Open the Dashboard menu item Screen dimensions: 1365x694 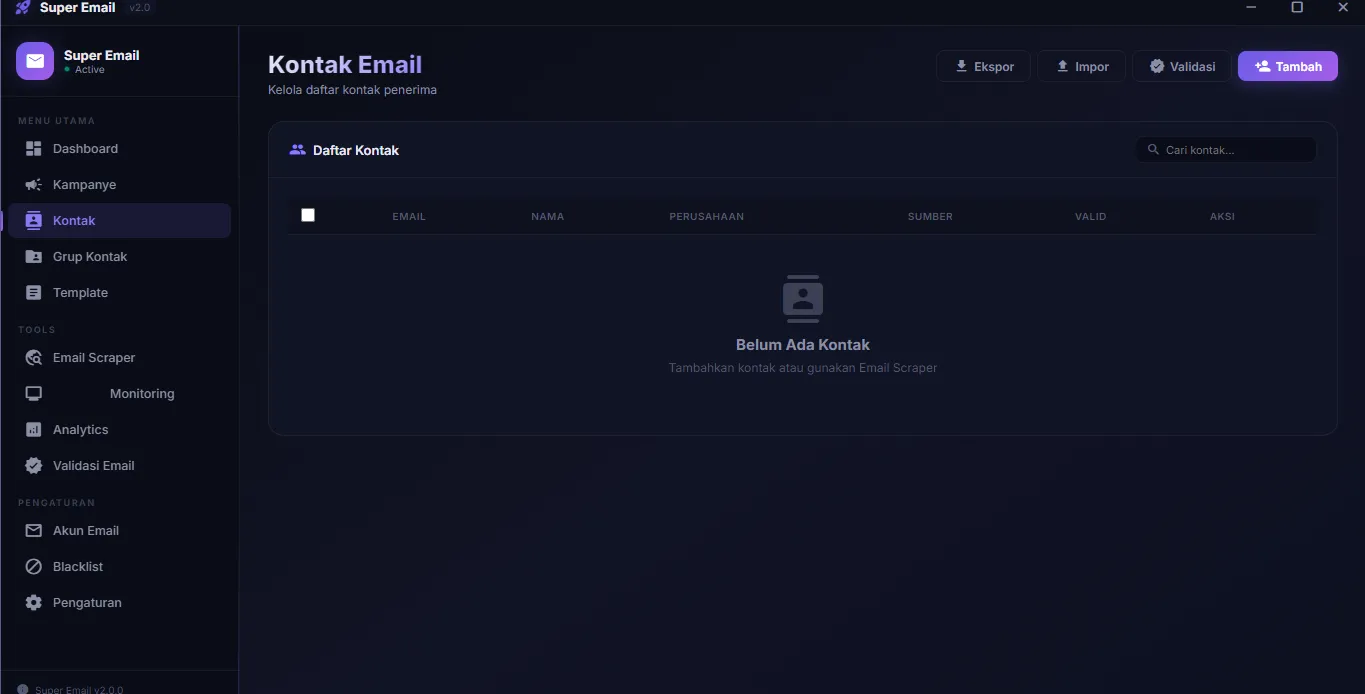click(x=119, y=149)
